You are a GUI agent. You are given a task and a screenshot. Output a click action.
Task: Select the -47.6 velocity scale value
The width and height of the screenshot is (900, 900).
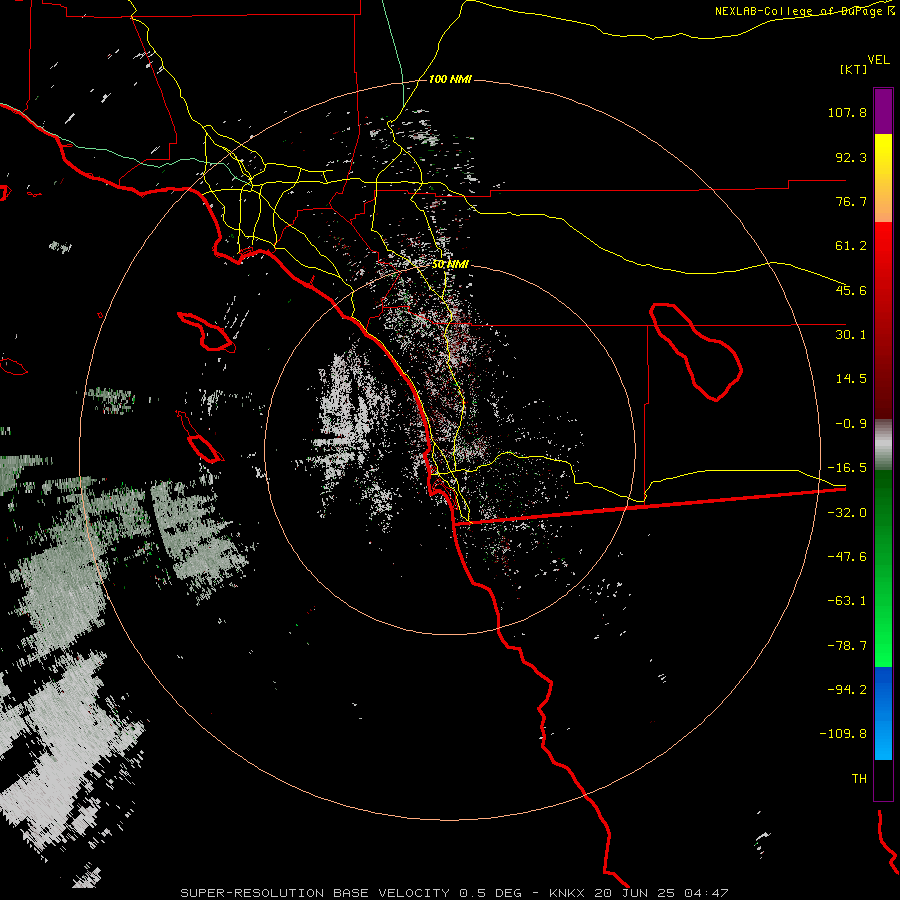pyautogui.click(x=847, y=557)
